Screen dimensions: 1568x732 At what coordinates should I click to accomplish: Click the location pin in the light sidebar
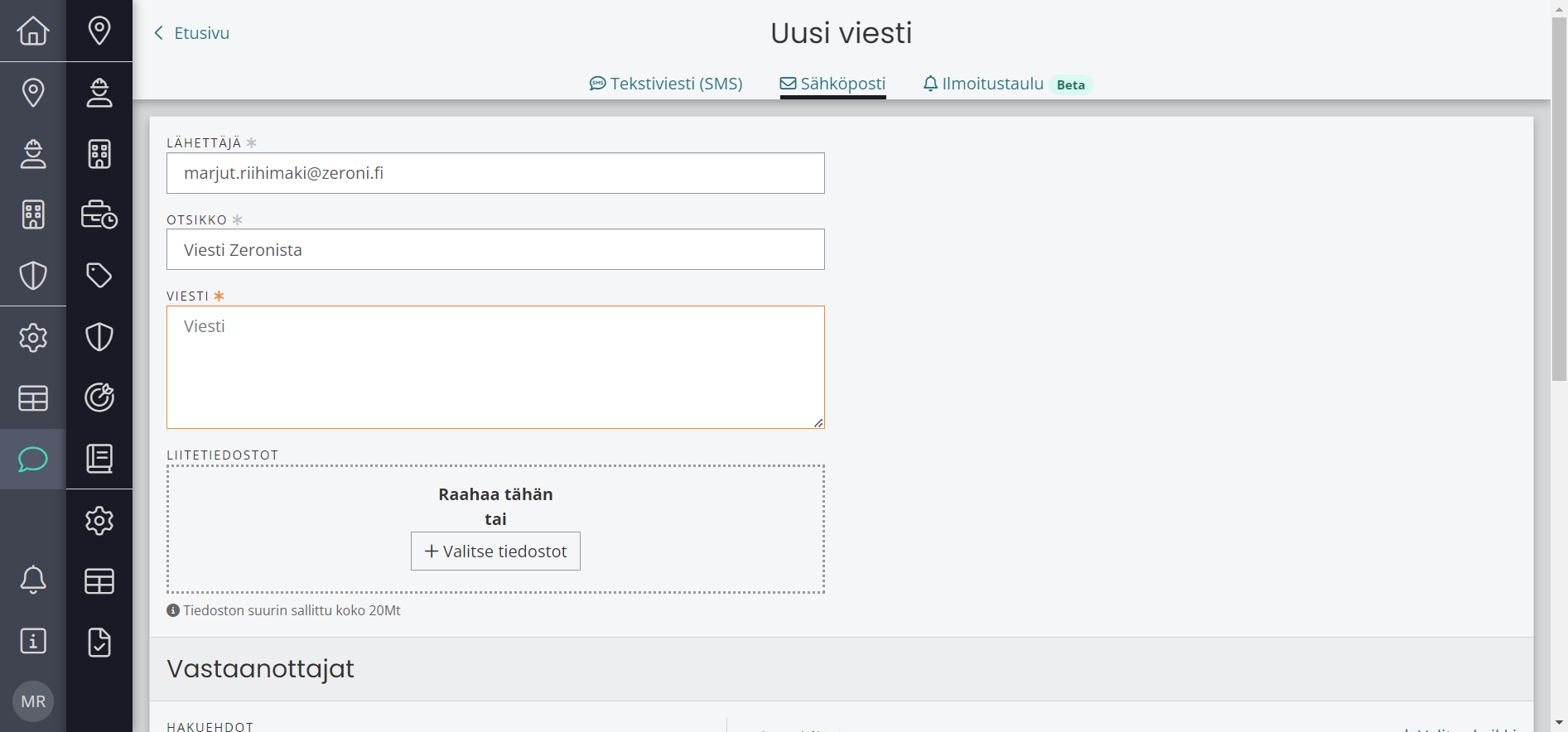click(33, 92)
